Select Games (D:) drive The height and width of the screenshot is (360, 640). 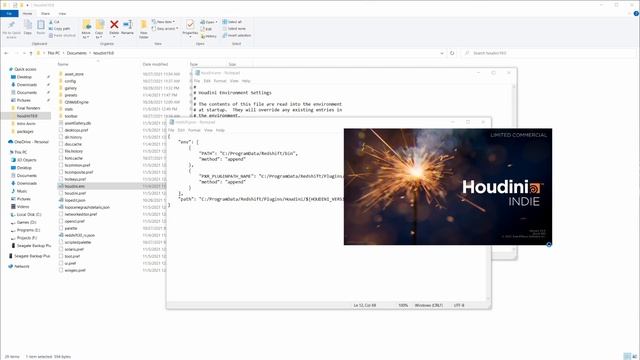27,222
